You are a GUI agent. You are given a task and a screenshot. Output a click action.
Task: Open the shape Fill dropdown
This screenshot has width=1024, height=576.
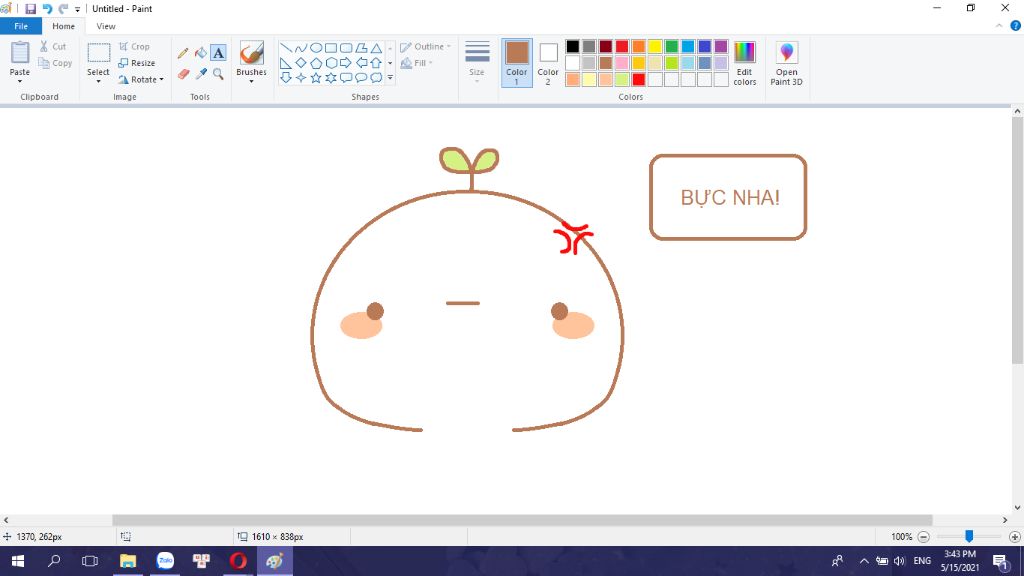417,63
